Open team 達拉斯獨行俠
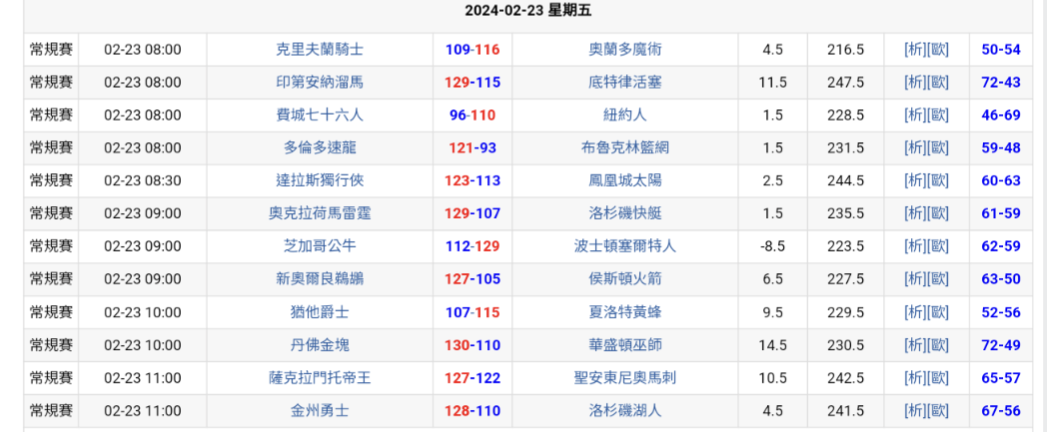1047x432 pixels. pos(319,180)
